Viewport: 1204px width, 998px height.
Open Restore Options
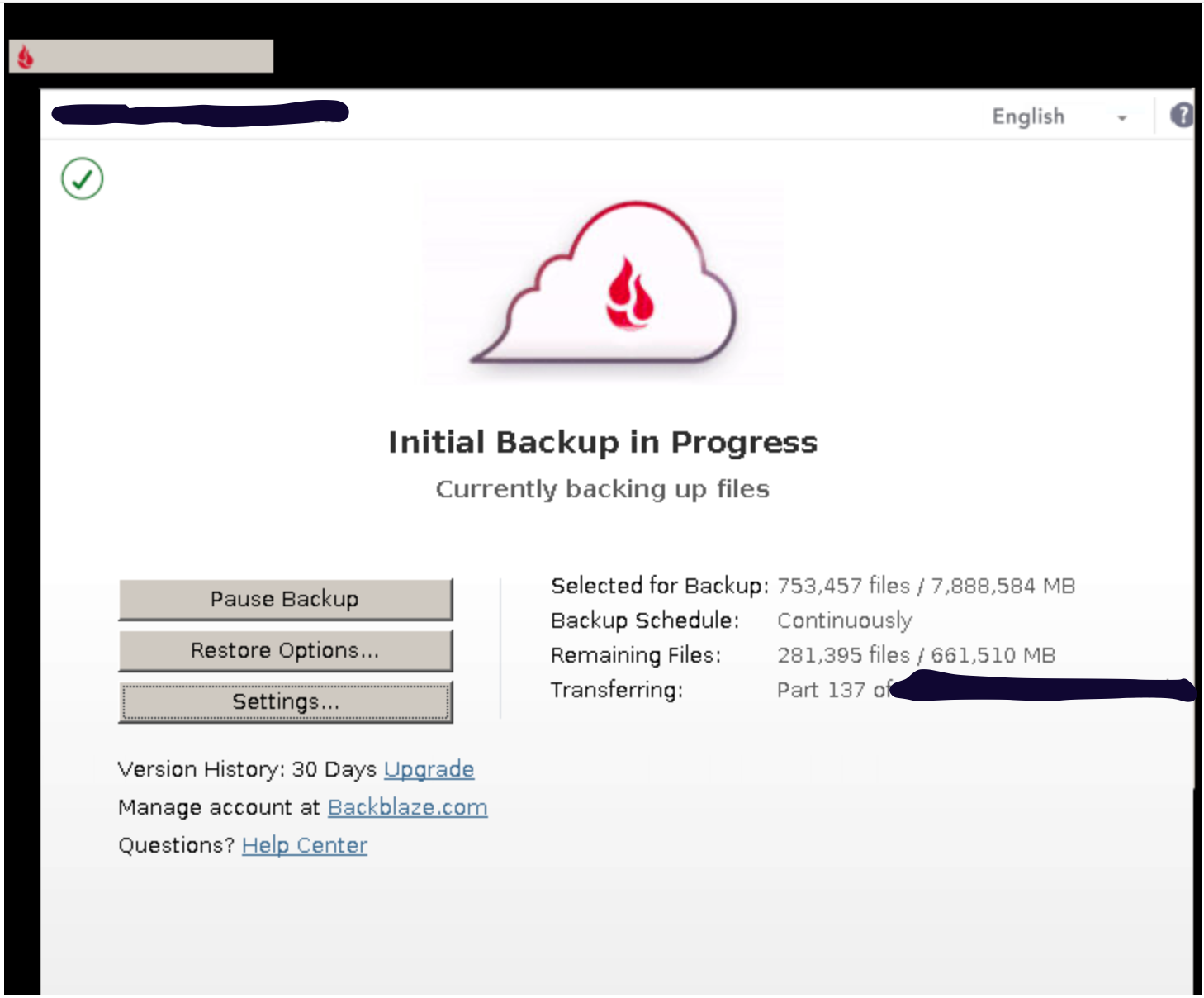(x=286, y=650)
